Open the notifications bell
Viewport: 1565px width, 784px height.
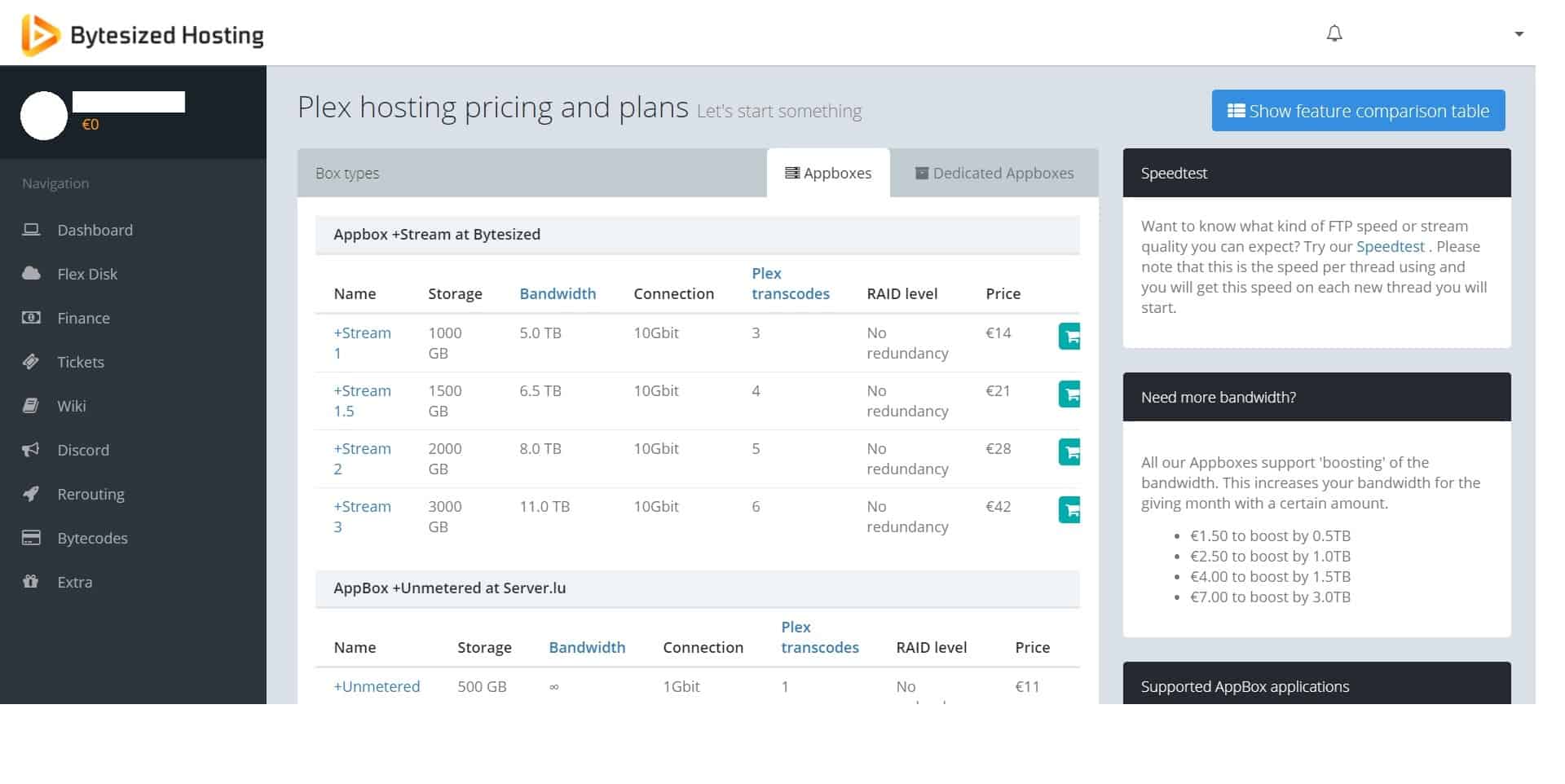pyautogui.click(x=1334, y=33)
